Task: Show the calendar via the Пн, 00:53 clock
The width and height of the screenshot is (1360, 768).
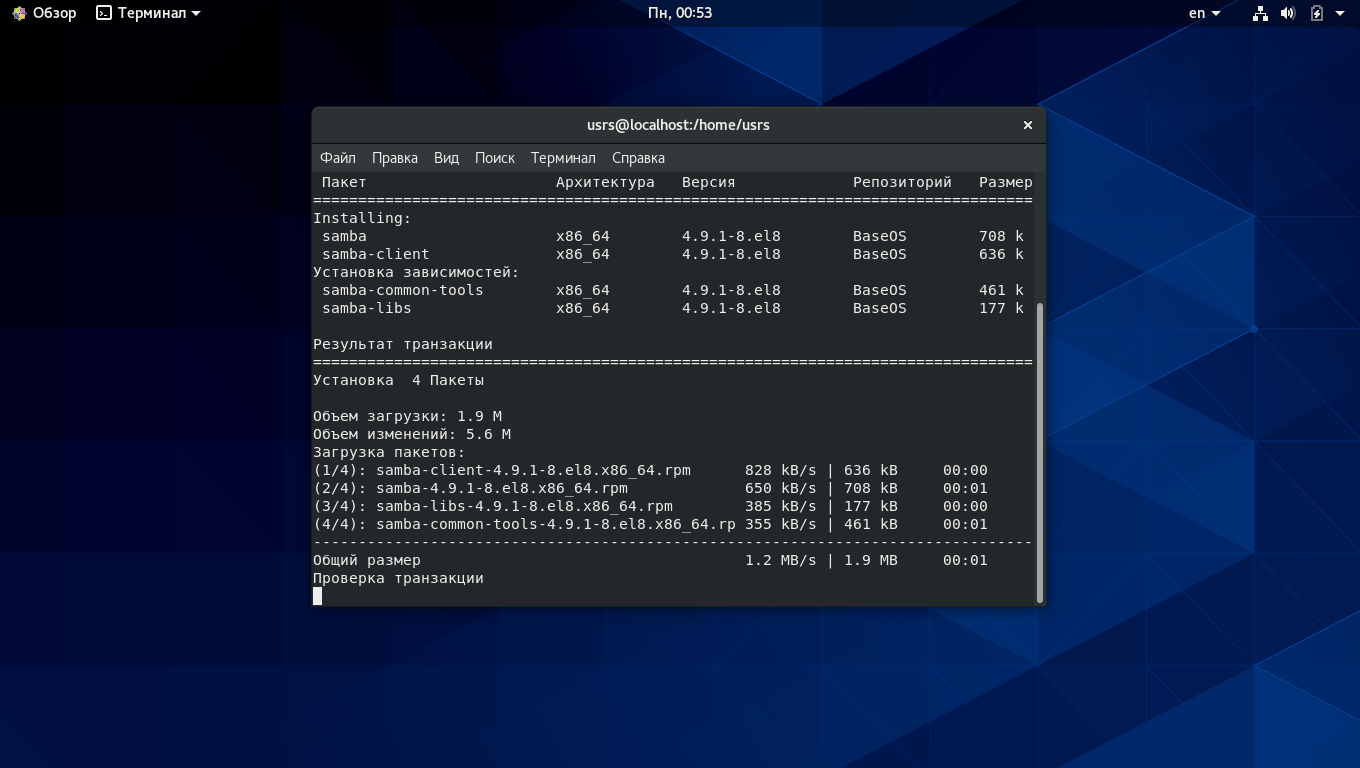Action: tap(680, 13)
